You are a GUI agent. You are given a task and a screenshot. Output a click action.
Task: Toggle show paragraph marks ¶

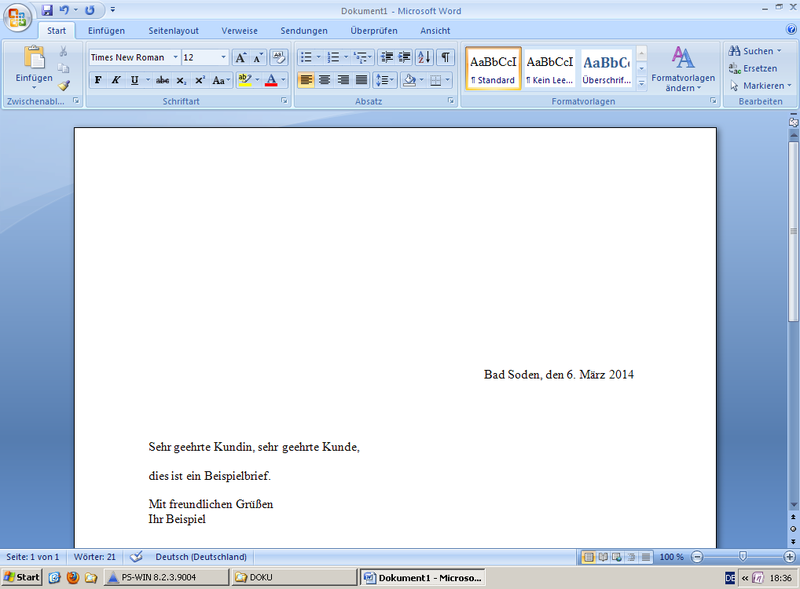(x=445, y=57)
